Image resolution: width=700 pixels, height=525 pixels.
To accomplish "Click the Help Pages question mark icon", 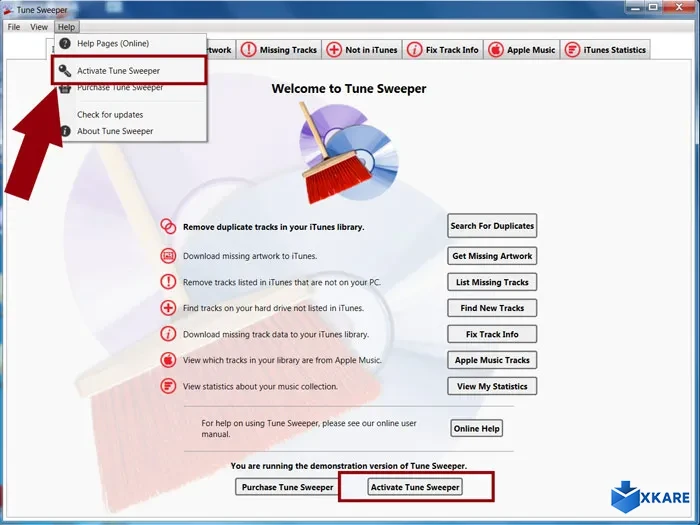I will (65, 43).
